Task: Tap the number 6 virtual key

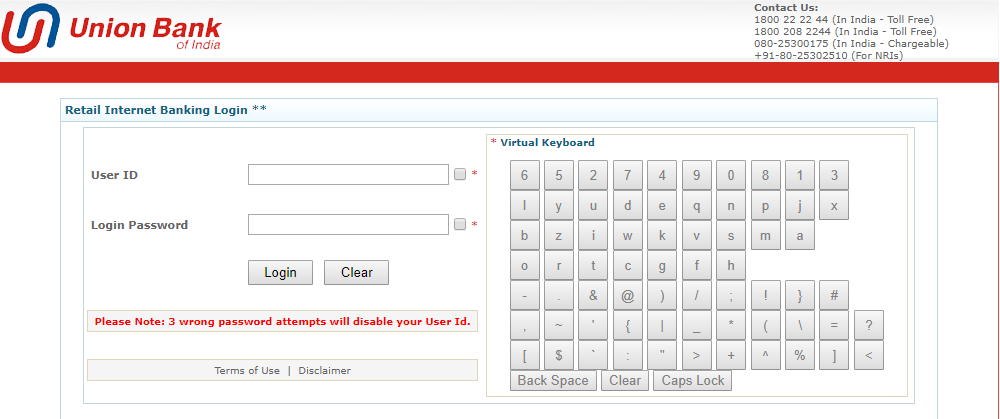Action: point(525,175)
